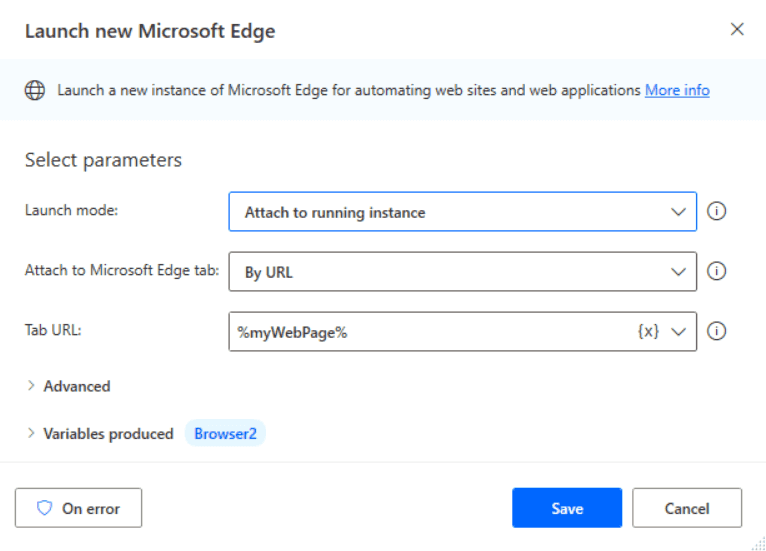Grab the resize grip in the dialog corner

pyautogui.click(x=759, y=544)
